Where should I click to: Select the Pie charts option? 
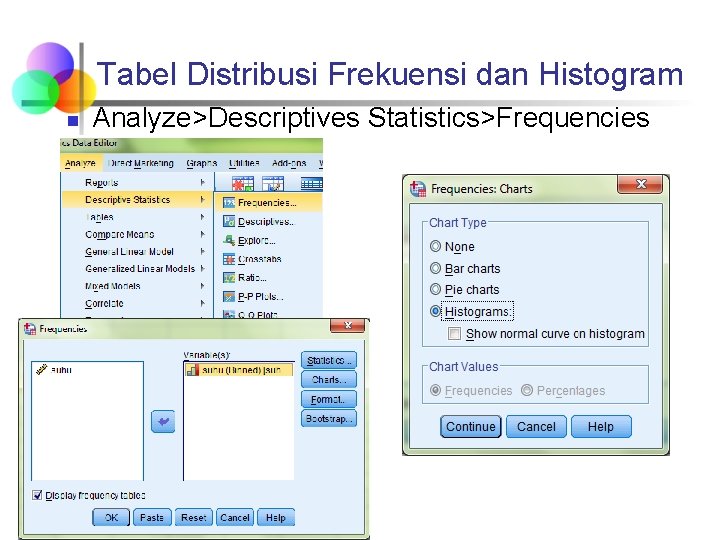coord(435,289)
